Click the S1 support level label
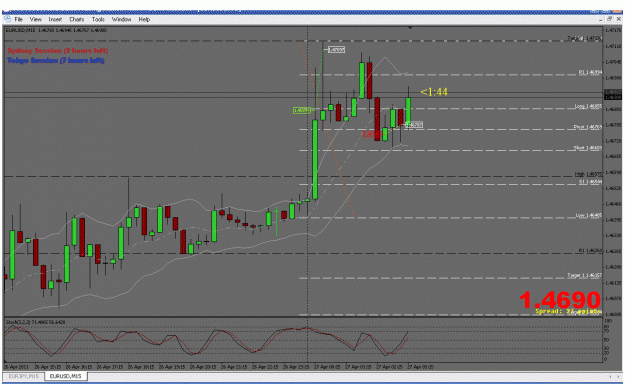 click(x=590, y=182)
